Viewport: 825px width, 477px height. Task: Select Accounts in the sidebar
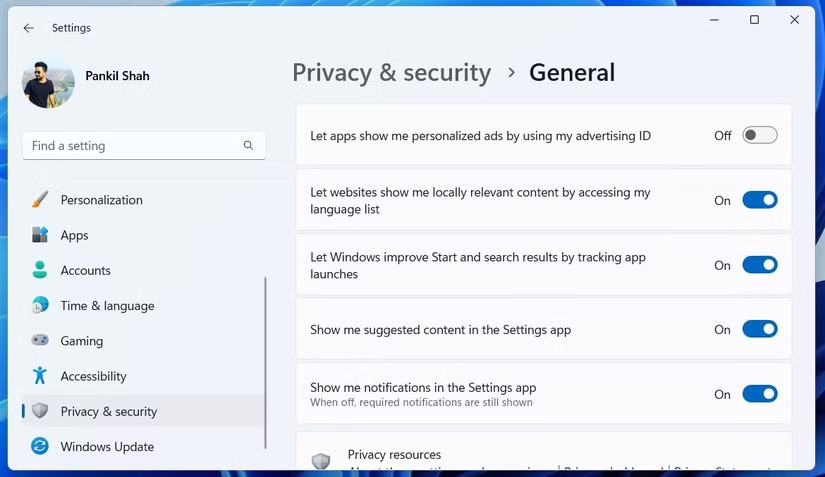pyautogui.click(x=143, y=270)
